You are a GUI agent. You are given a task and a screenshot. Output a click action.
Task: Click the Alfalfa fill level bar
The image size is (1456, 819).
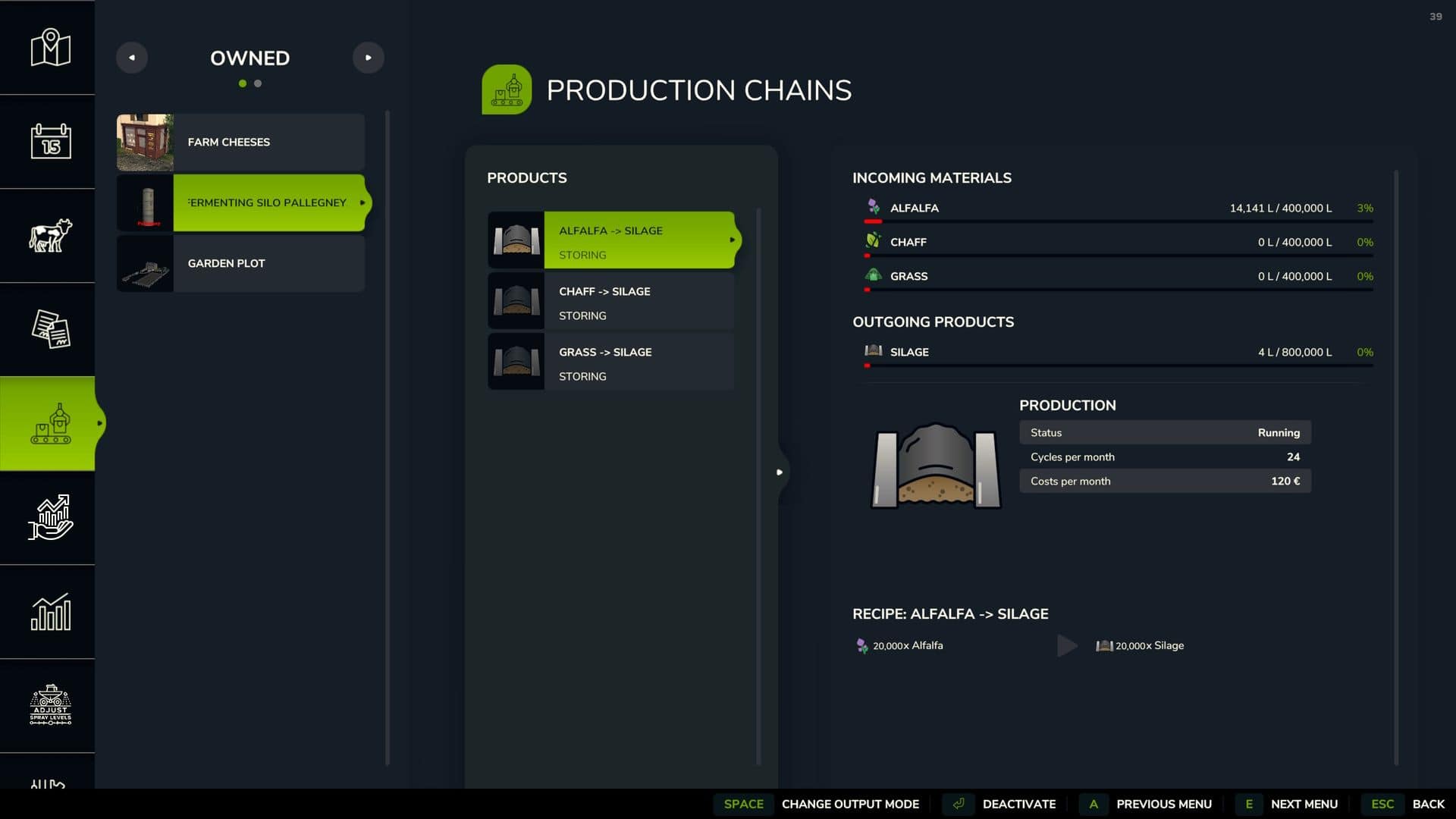click(1118, 221)
